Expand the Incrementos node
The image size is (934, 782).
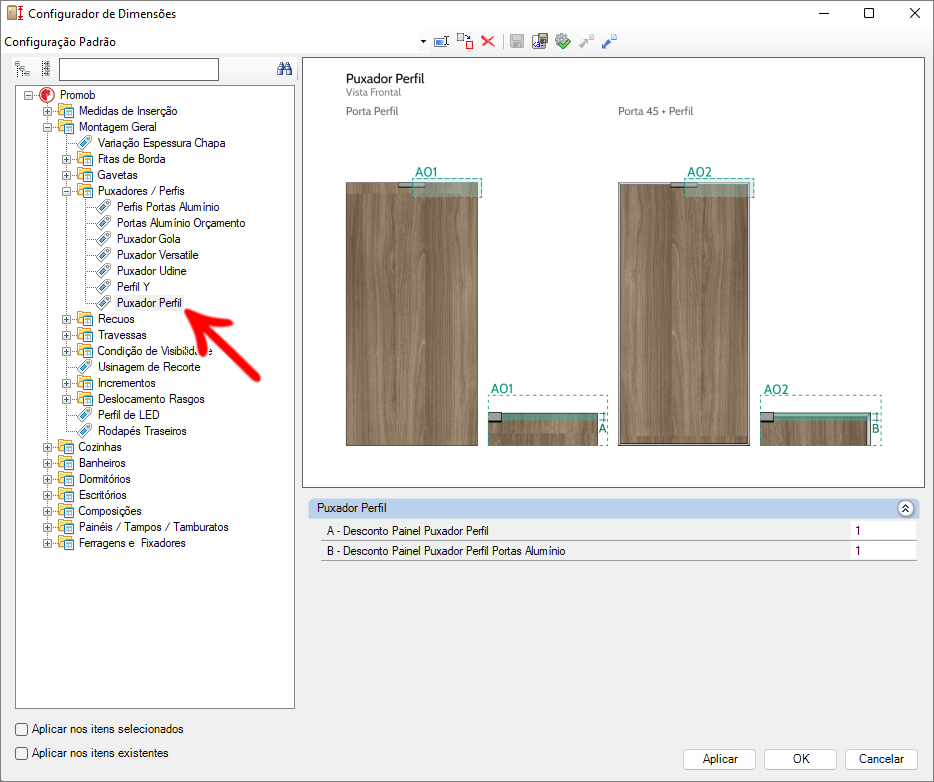(66, 384)
